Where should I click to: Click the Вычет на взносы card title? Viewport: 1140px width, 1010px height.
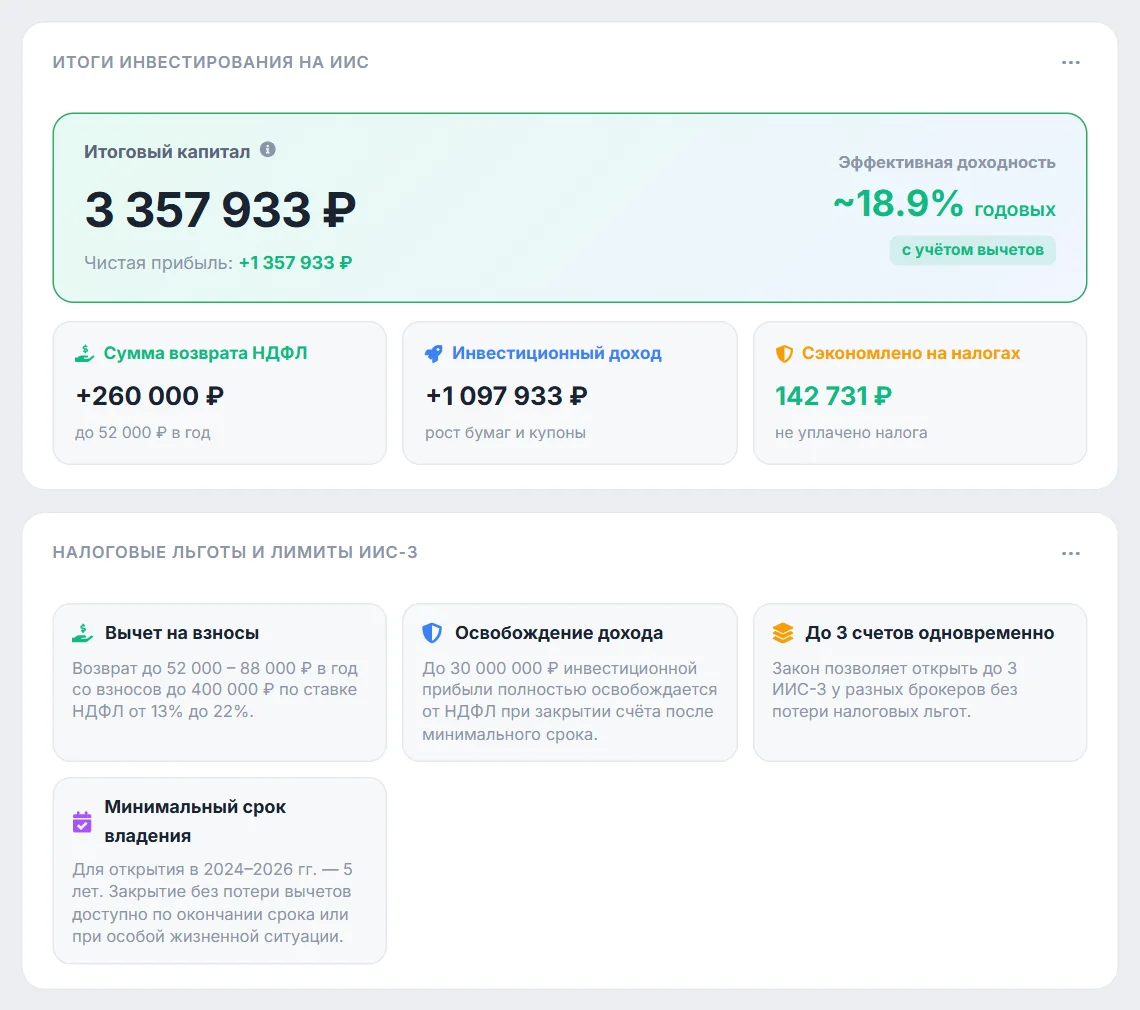click(x=182, y=633)
